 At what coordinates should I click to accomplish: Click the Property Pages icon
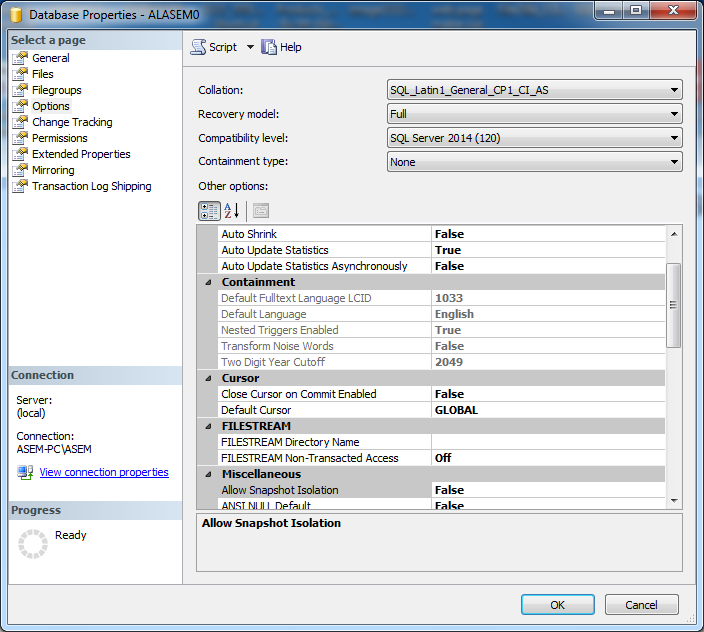point(261,211)
